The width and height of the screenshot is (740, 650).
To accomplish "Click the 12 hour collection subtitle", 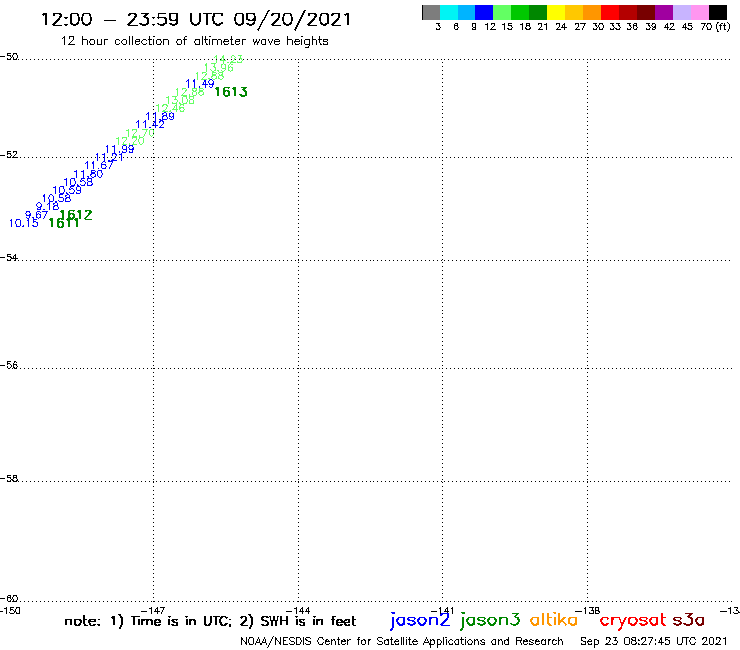I will (x=194, y=42).
